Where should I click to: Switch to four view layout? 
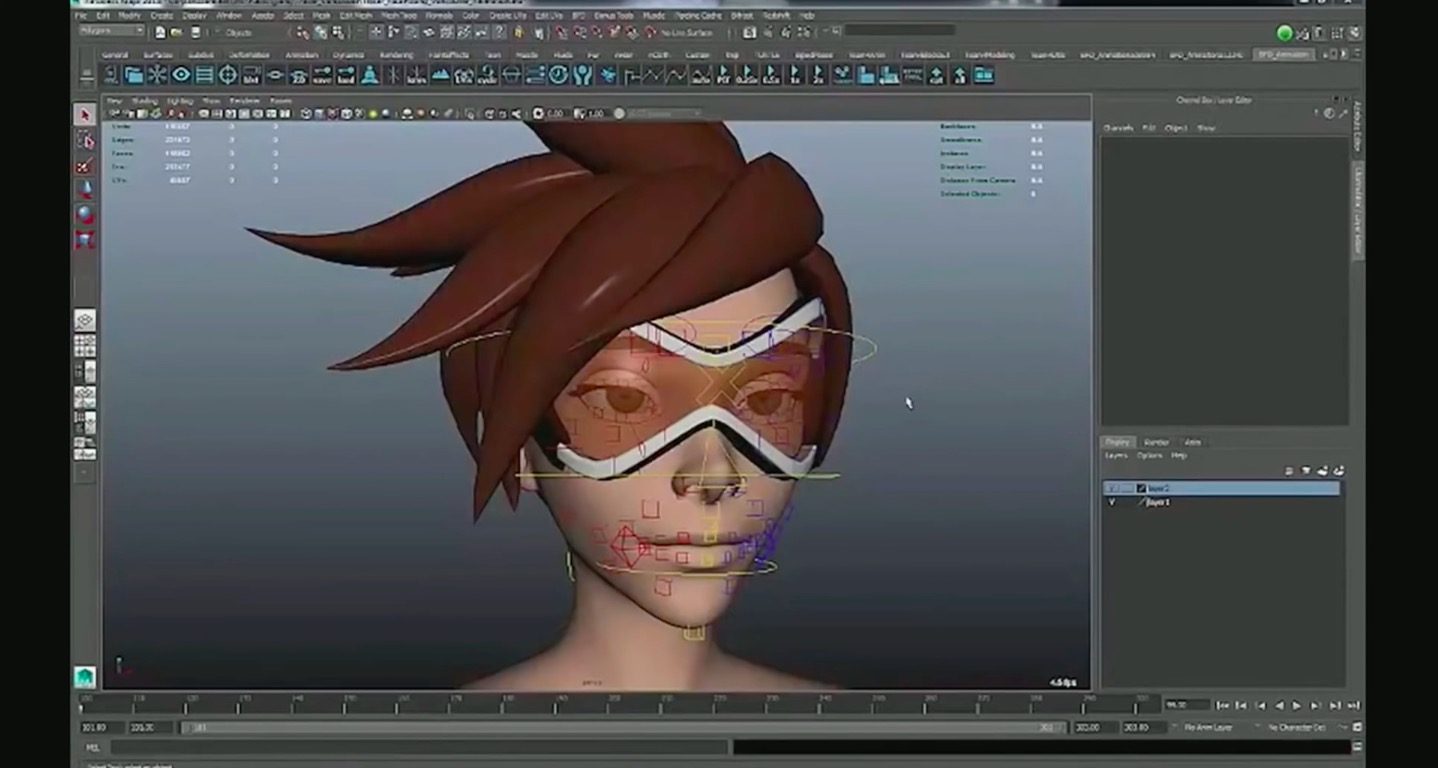tap(85, 346)
